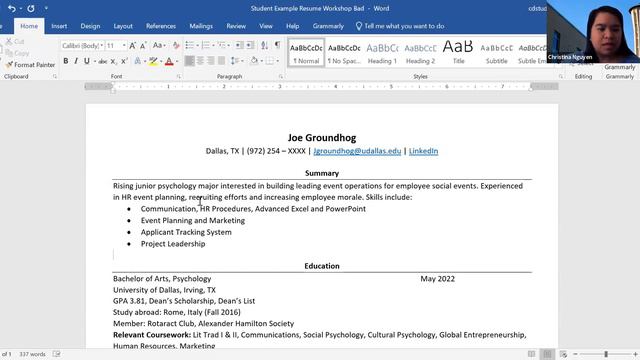Open the Font dialog launcher
Screen dimensions: 640x360
(178, 77)
